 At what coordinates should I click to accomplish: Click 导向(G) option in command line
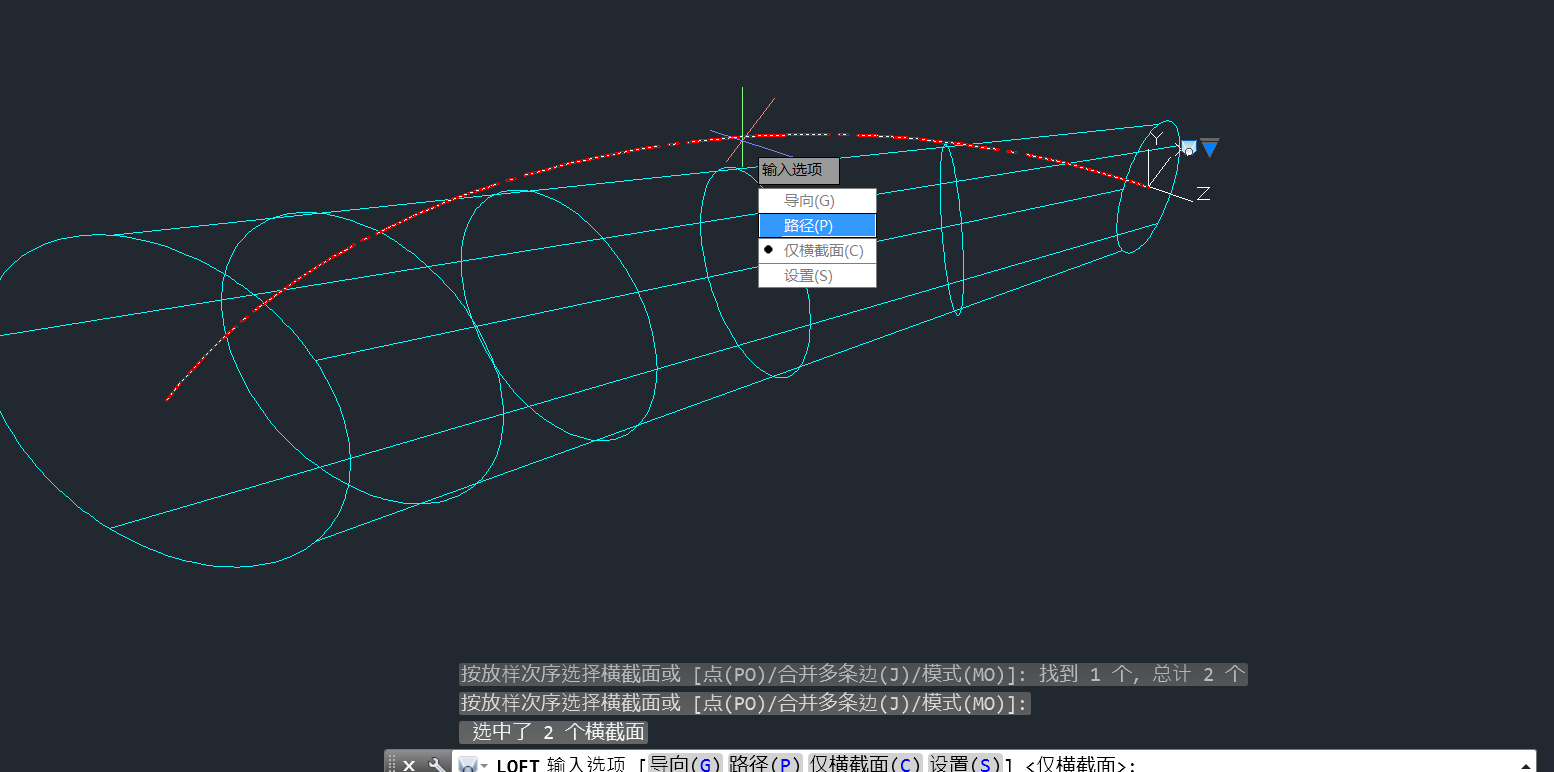point(685,764)
